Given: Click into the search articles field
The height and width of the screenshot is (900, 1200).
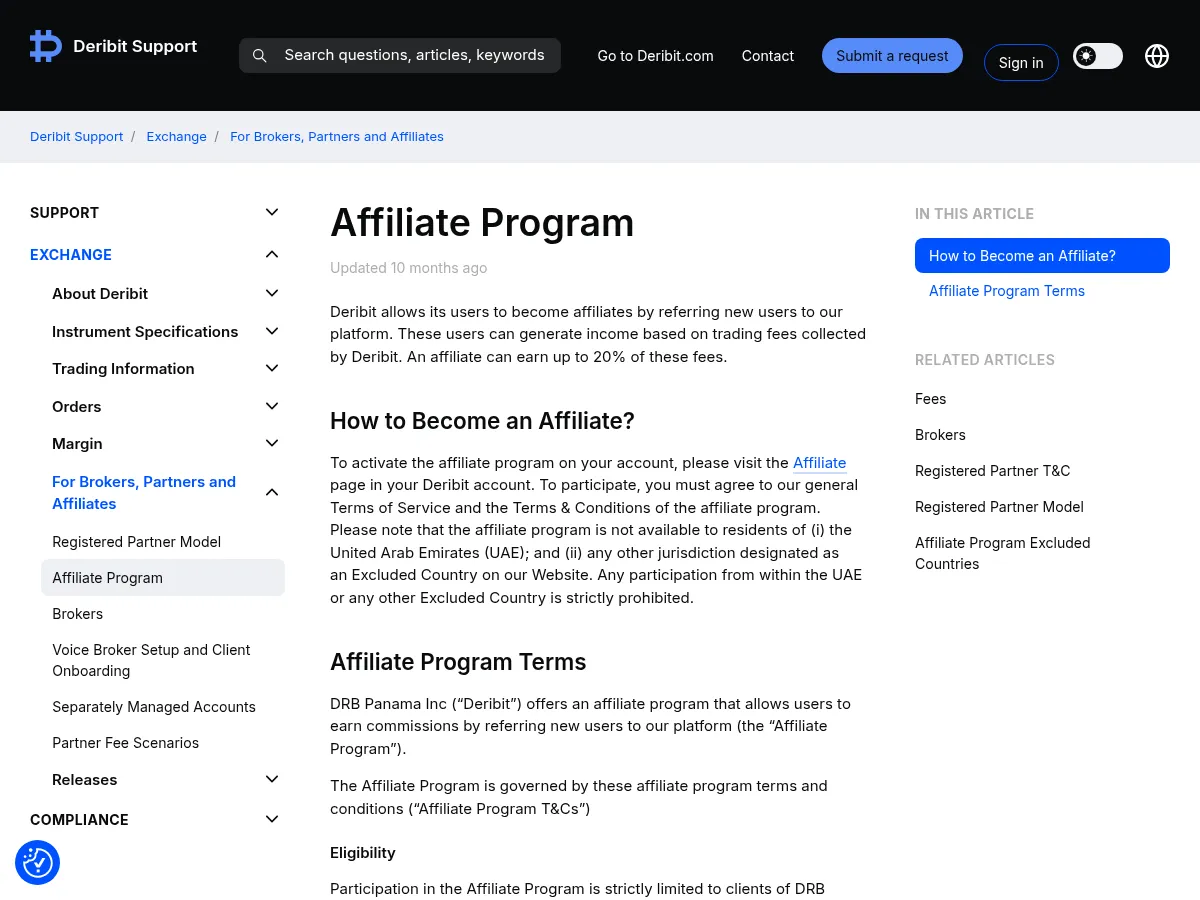Looking at the screenshot, I should tap(414, 55).
